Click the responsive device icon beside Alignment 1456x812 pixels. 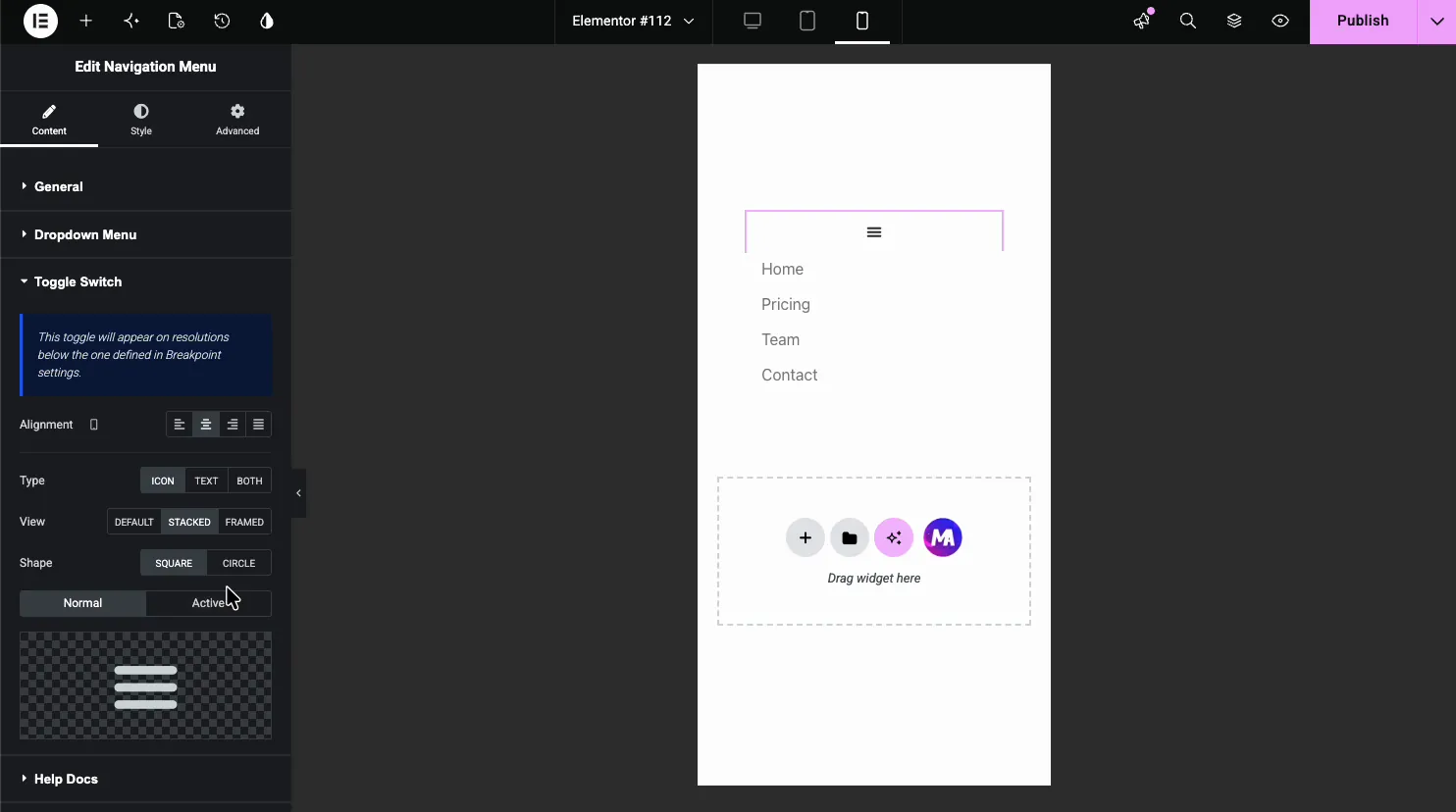coord(94,425)
